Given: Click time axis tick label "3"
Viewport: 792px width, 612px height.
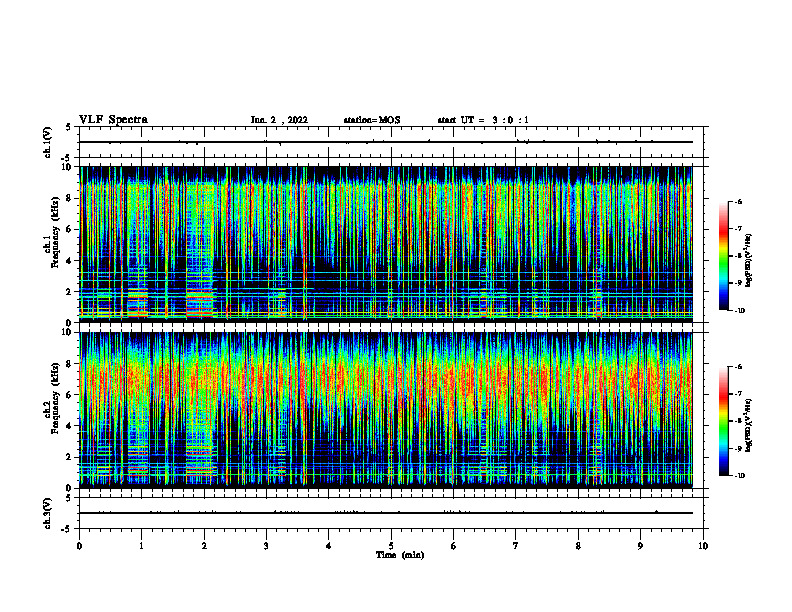Looking at the screenshot, I should point(266,546).
